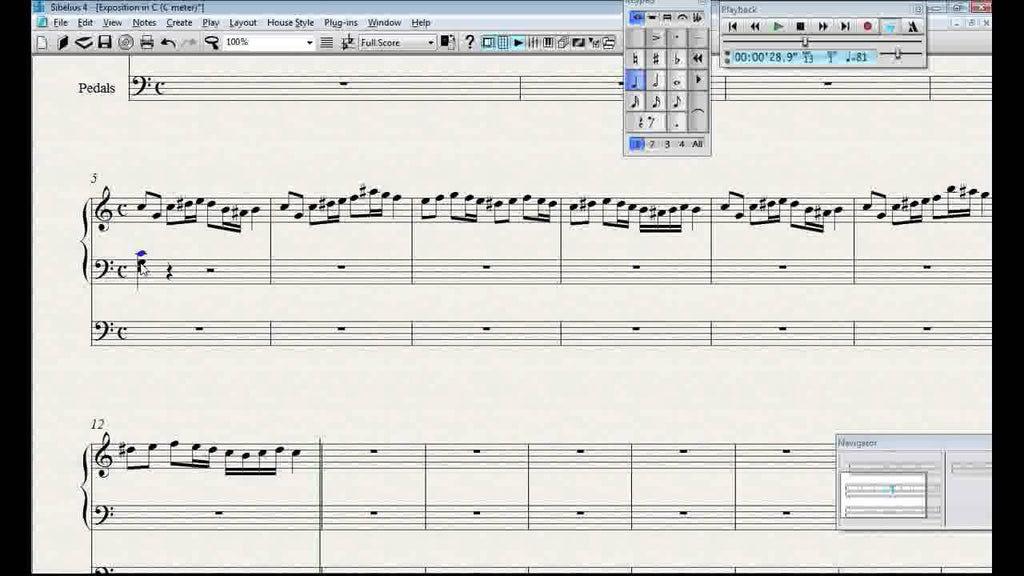Print the score with the printer icon
The width and height of the screenshot is (1024, 576).
(147, 42)
